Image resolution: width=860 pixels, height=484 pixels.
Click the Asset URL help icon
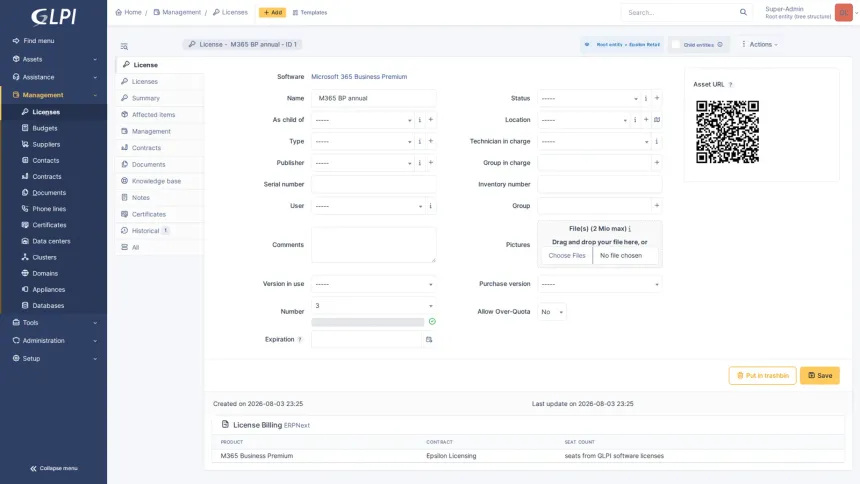tap(731, 85)
